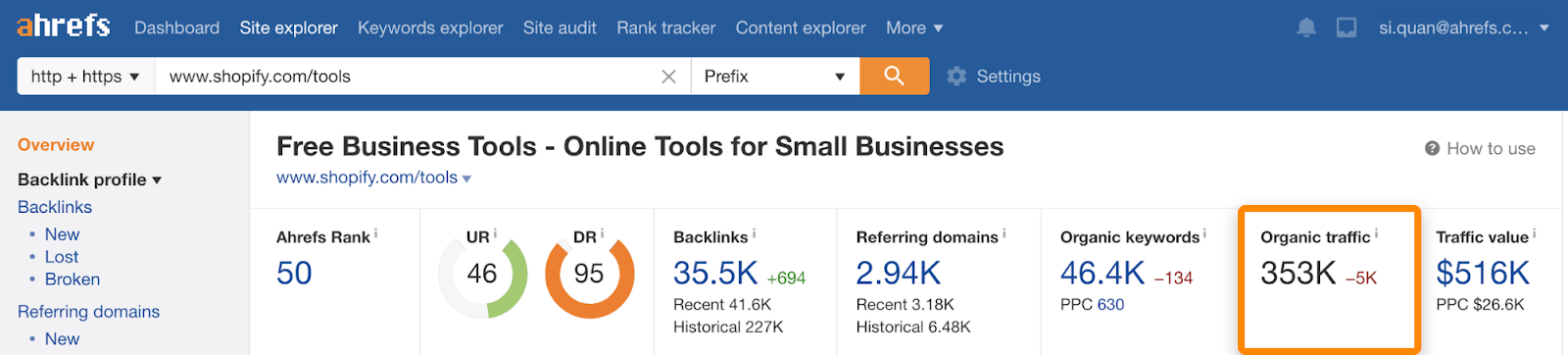1568x355 pixels.
Task: Open Site audit
Action: 560,27
